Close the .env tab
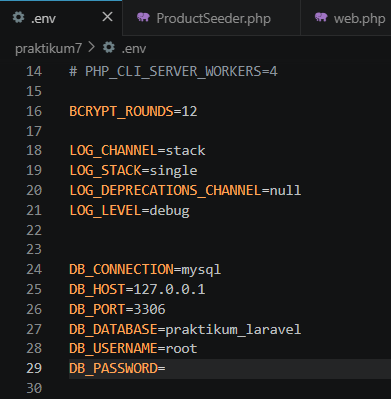Image resolution: width=391 pixels, height=399 pixels. [x=107, y=17]
